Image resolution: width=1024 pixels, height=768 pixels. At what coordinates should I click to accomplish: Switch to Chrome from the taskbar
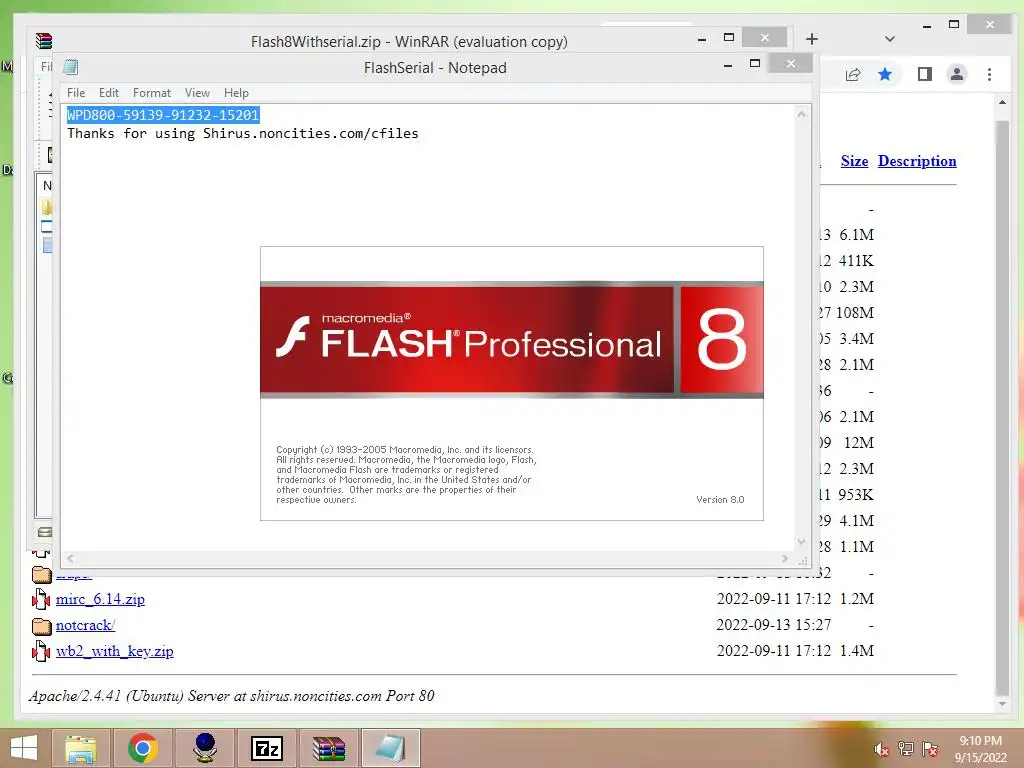click(143, 748)
